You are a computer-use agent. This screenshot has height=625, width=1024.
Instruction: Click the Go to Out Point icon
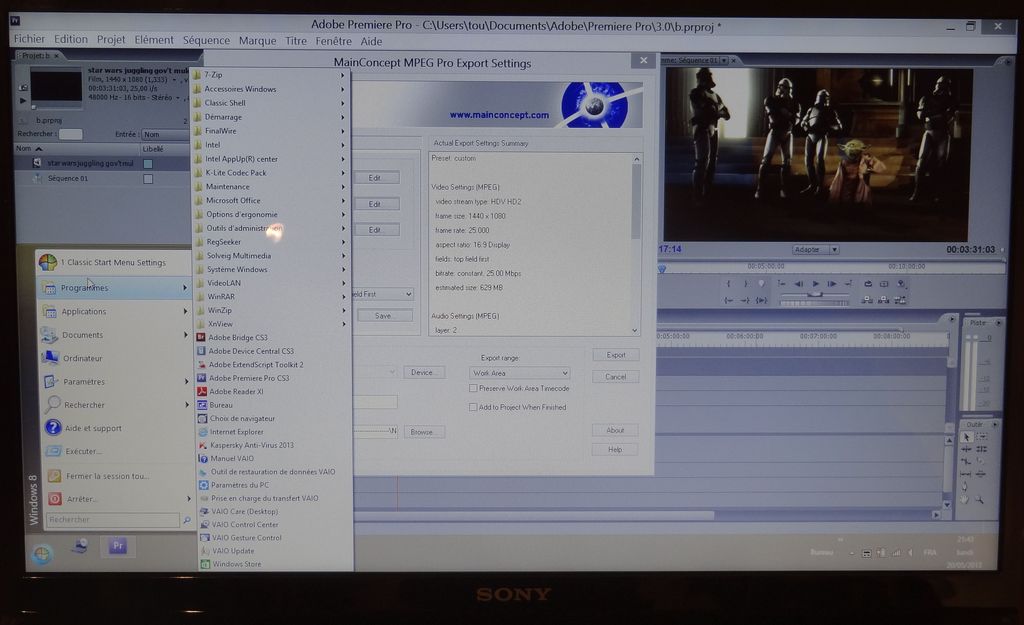point(745,300)
